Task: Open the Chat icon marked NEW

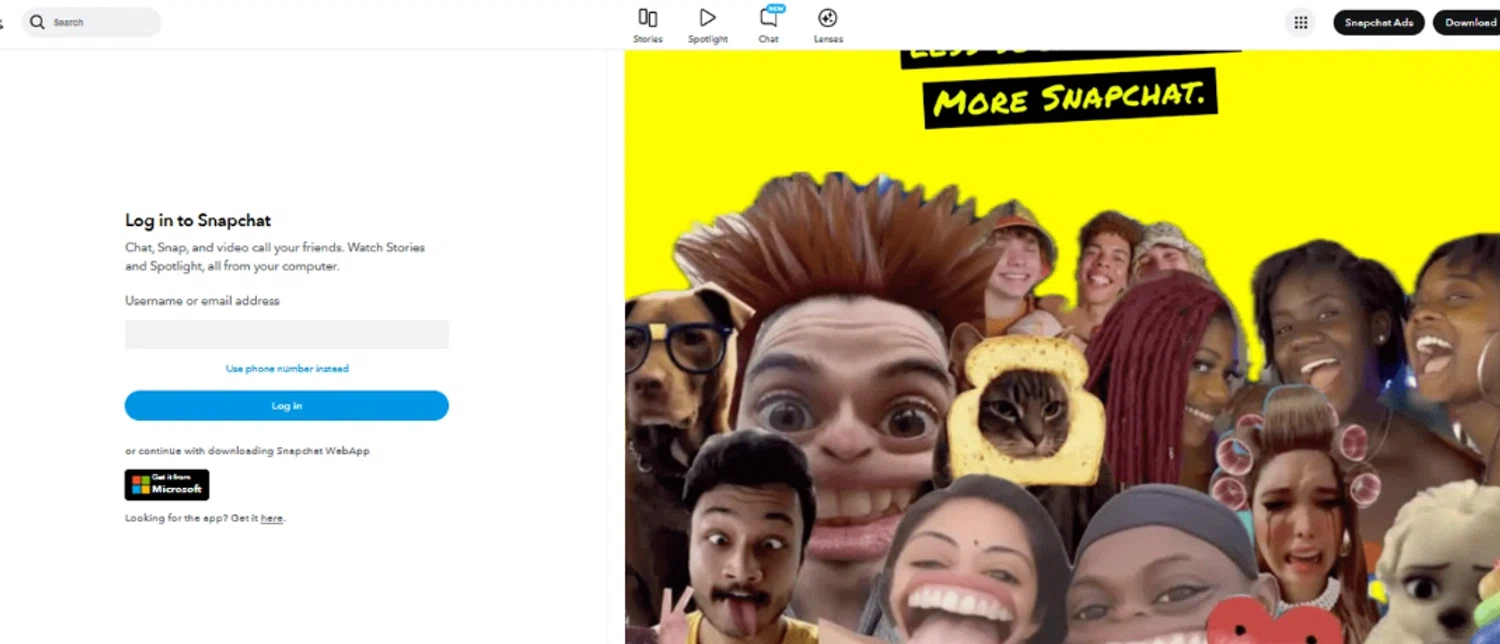Action: [x=769, y=17]
